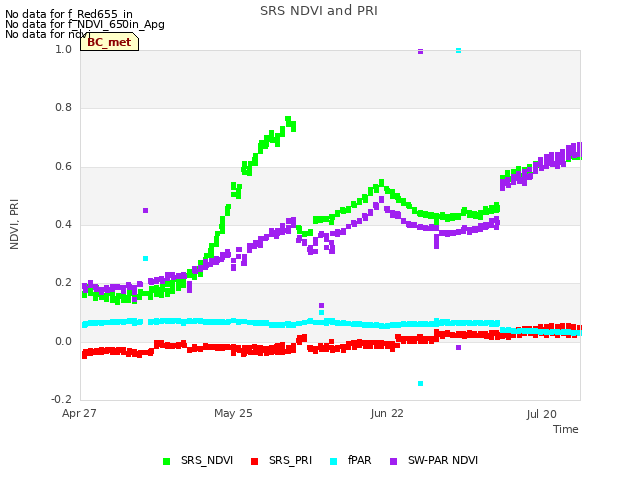The height and width of the screenshot is (480, 640).
Task: Click the May 25 x-axis tick label
Action: [233, 413]
